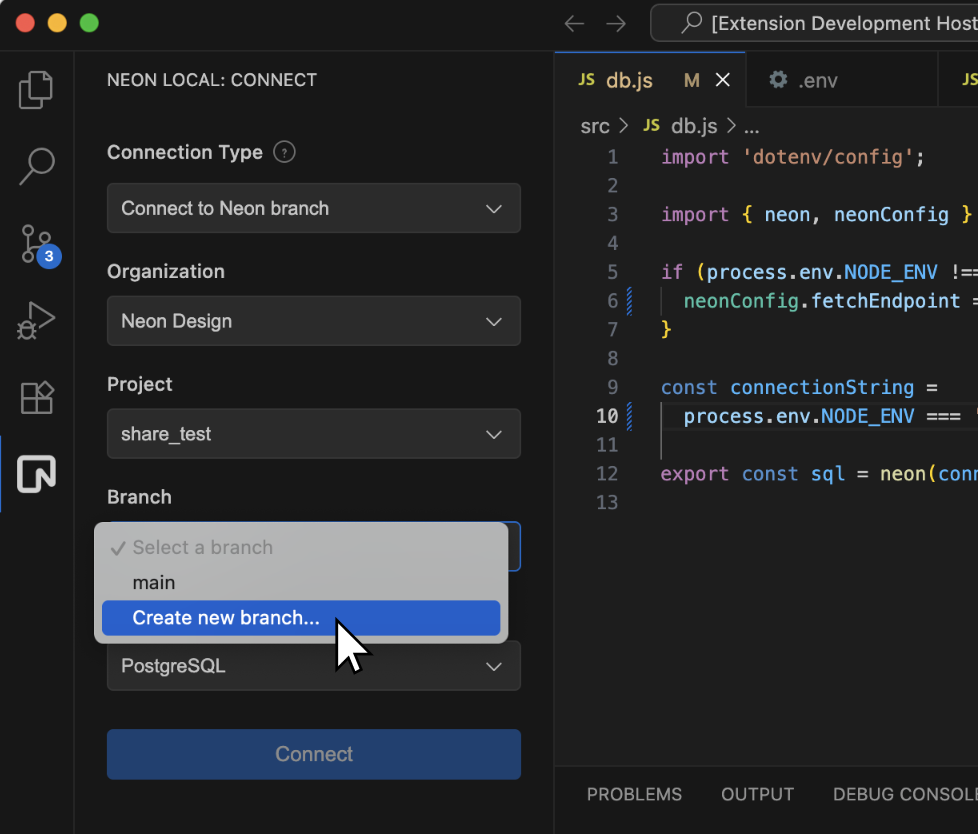The width and height of the screenshot is (978, 834).
Task: Click the Connect button
Action: (x=314, y=755)
